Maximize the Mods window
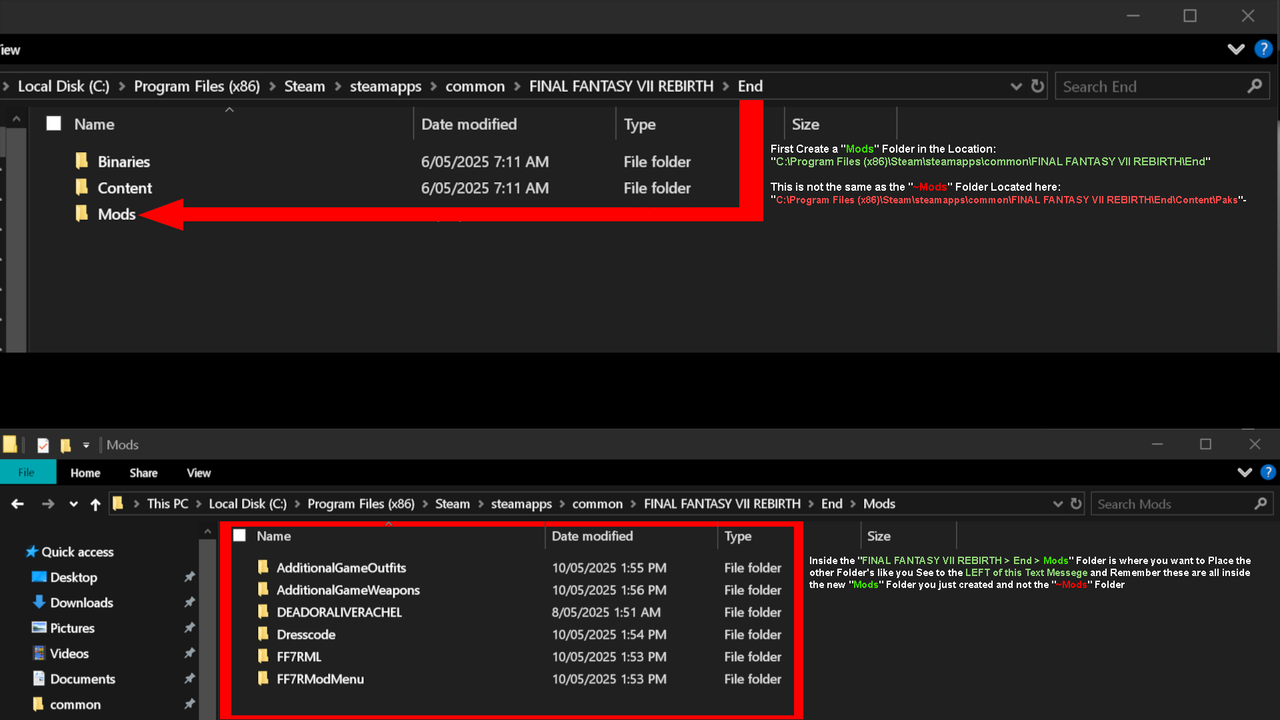 coord(1205,444)
